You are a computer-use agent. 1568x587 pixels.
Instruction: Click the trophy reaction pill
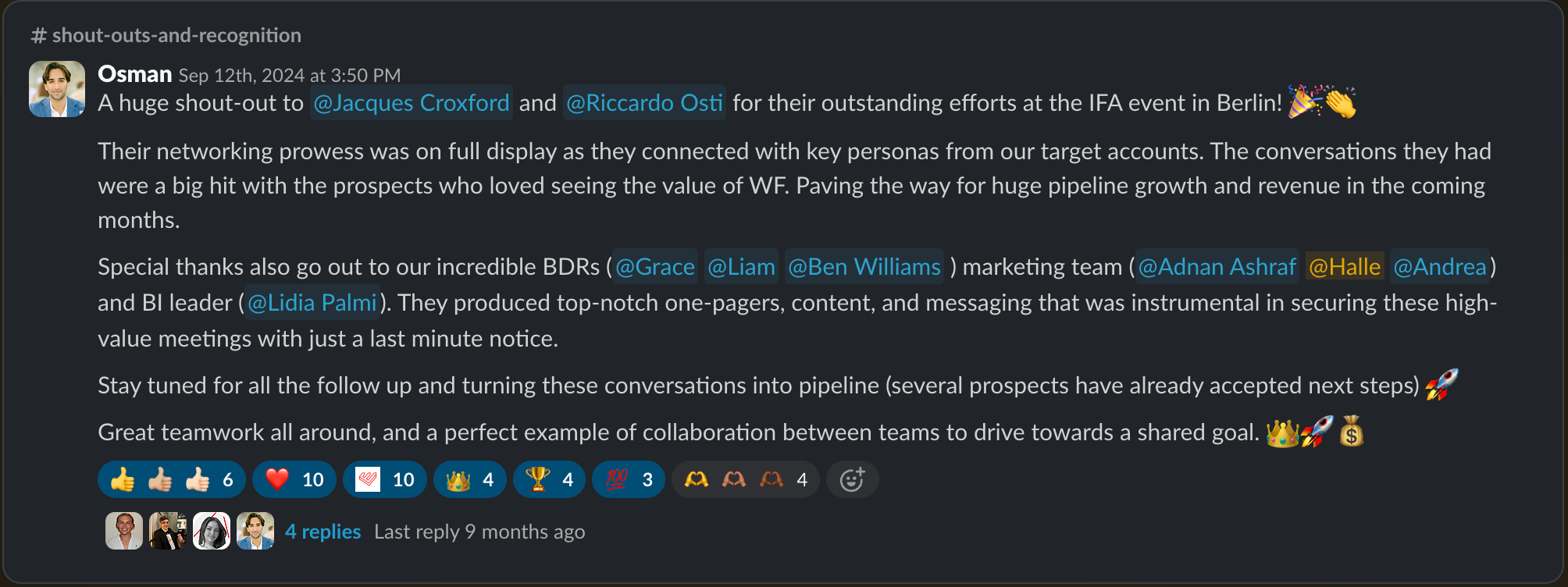pyautogui.click(x=549, y=479)
